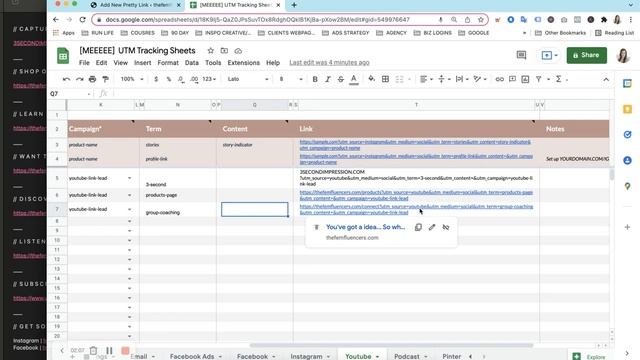The width and height of the screenshot is (640, 360).
Task: Pause the screen recording
Action: tap(109, 351)
